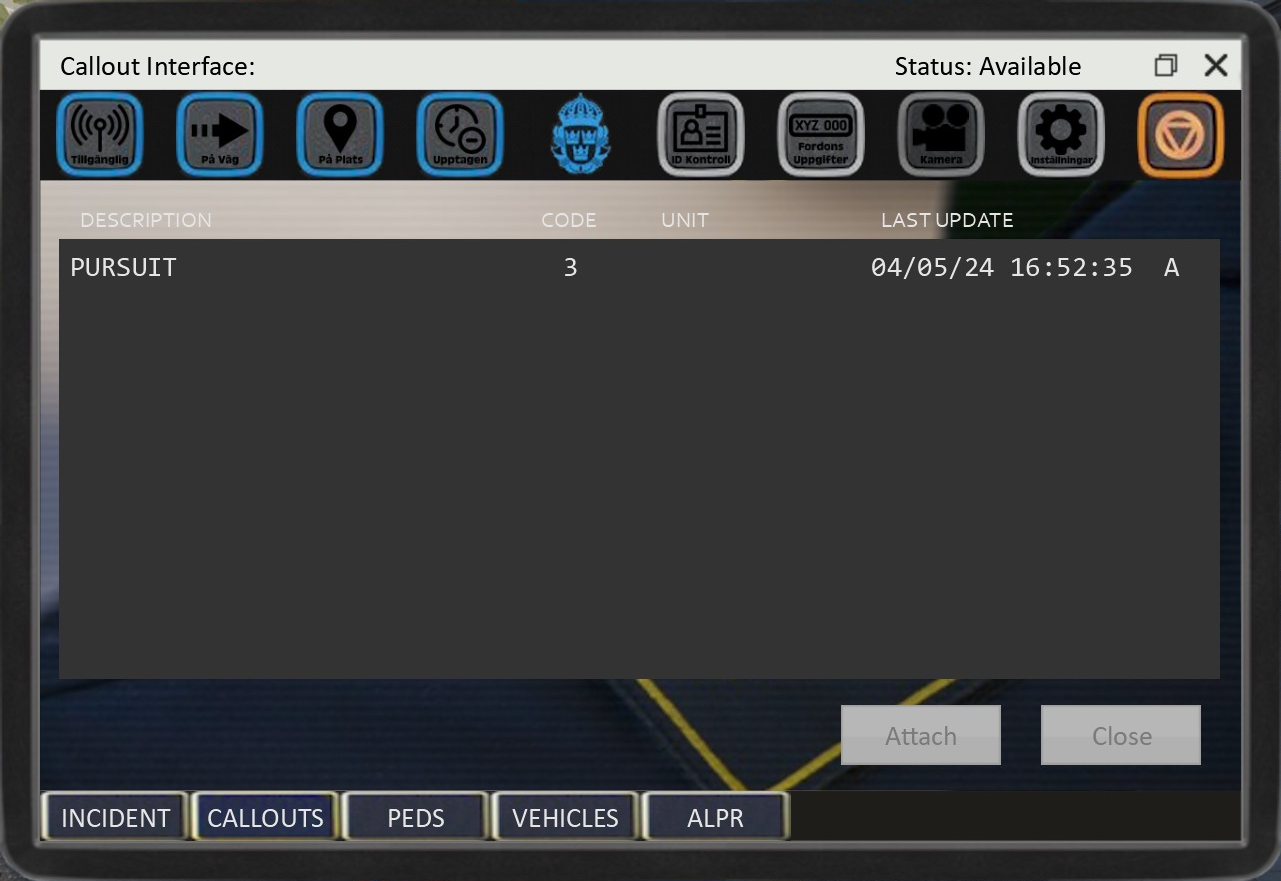Open the PEDS tab
Screen dimensions: 1281x881
(x=415, y=817)
